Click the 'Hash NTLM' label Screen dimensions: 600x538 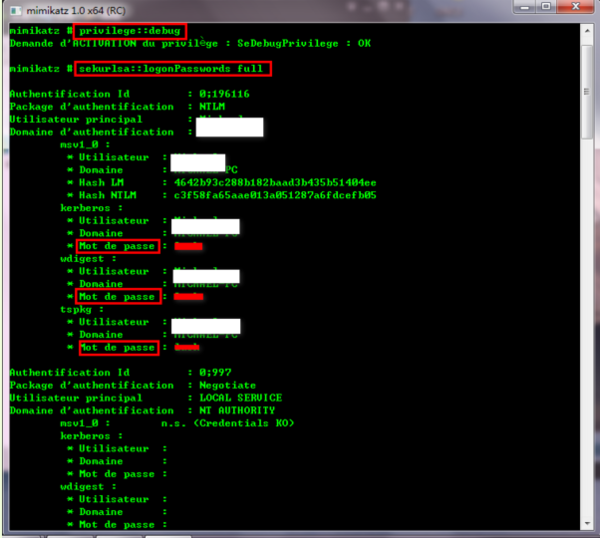point(108,195)
